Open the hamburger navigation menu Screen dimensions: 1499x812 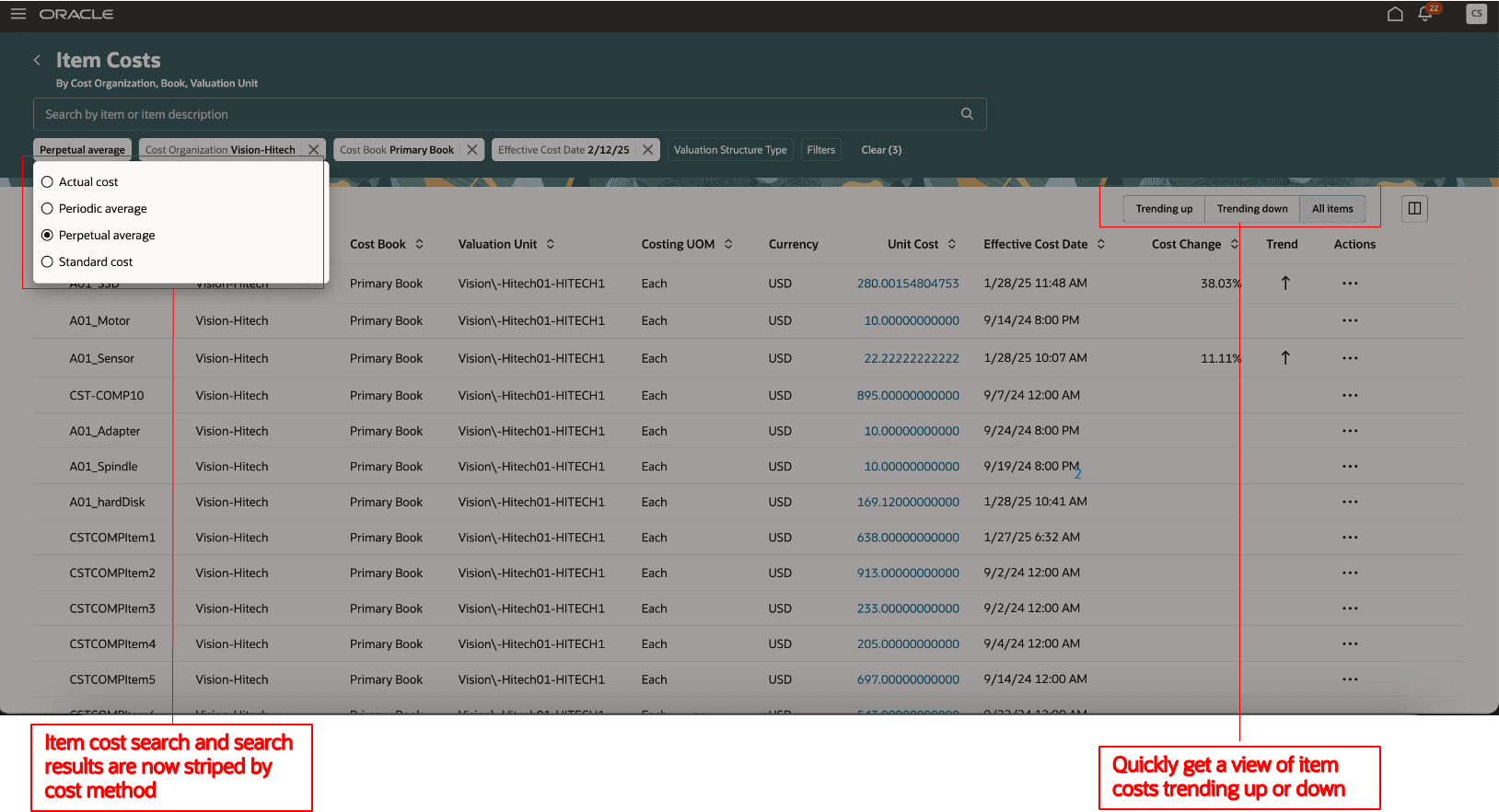pyautogui.click(x=18, y=14)
